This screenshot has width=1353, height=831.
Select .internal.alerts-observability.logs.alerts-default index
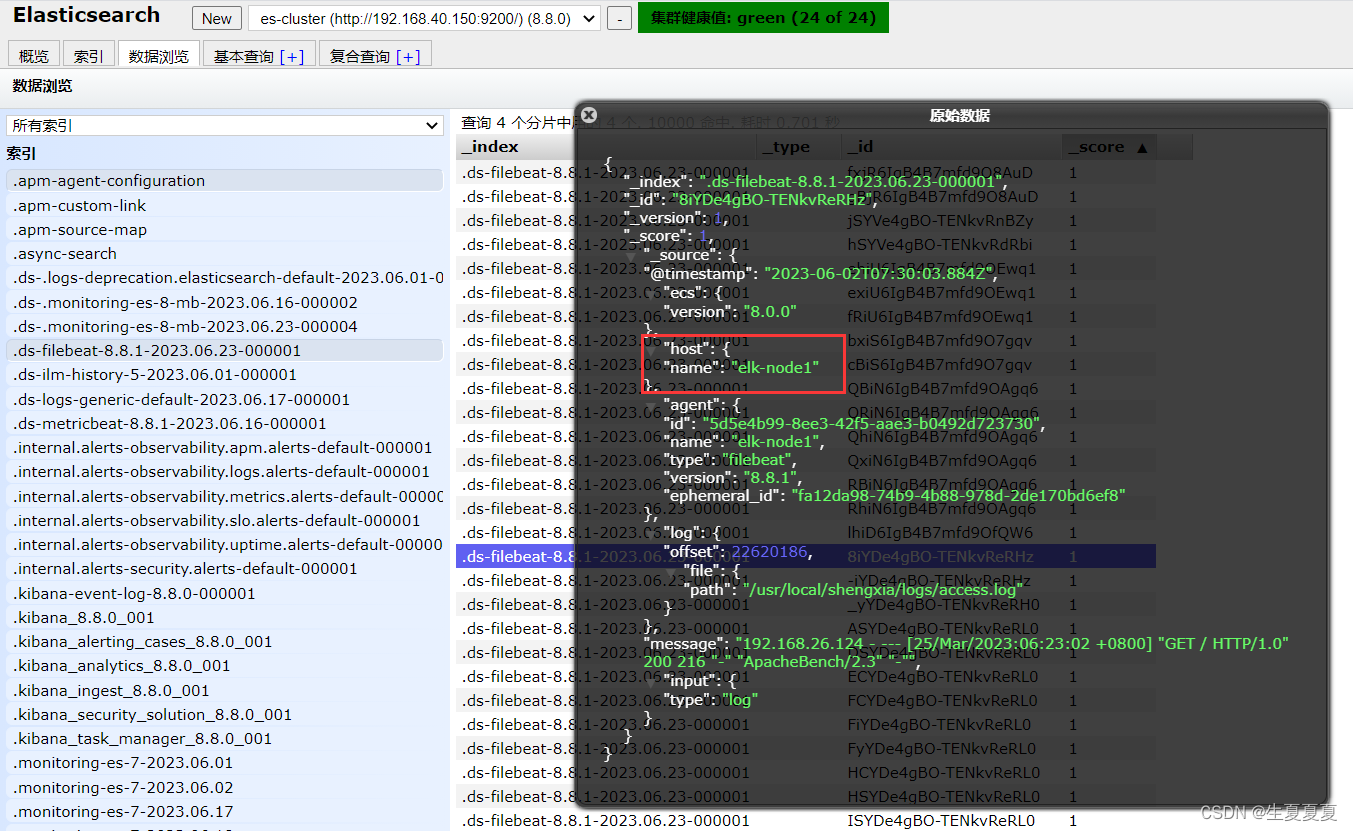click(x=225, y=472)
